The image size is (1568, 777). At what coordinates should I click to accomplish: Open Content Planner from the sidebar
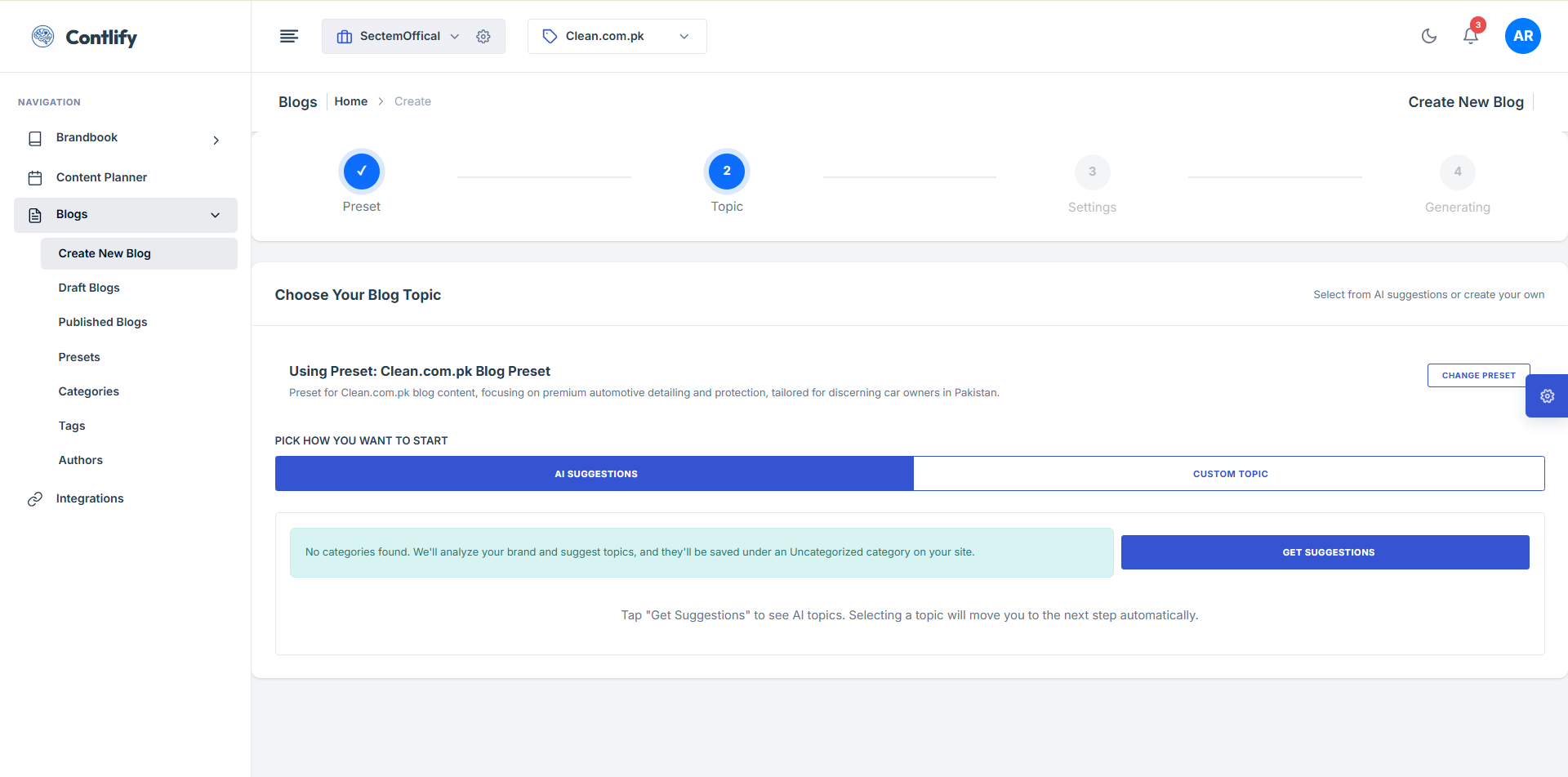pos(101,177)
